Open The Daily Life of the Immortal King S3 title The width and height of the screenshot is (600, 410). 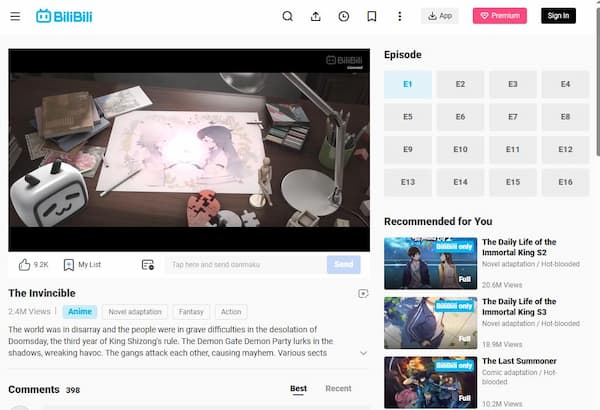click(x=519, y=307)
